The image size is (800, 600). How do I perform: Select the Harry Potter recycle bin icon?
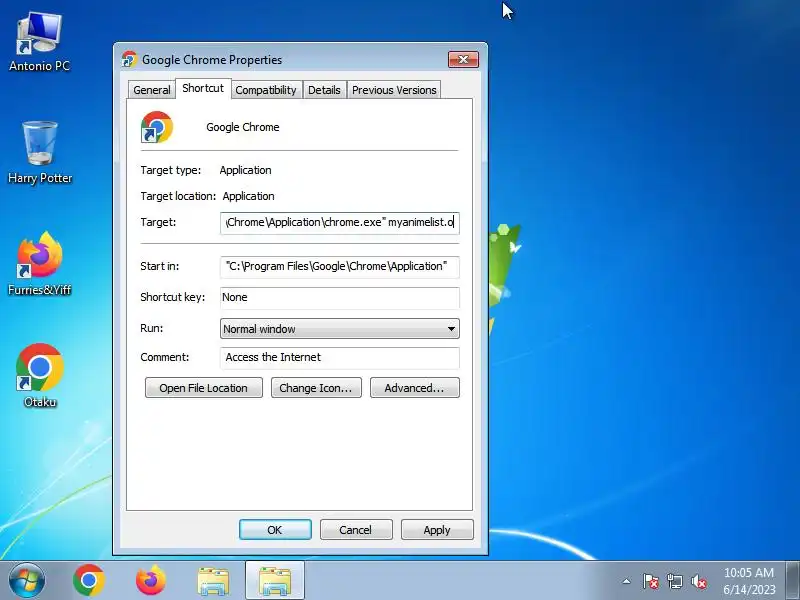coord(40,153)
